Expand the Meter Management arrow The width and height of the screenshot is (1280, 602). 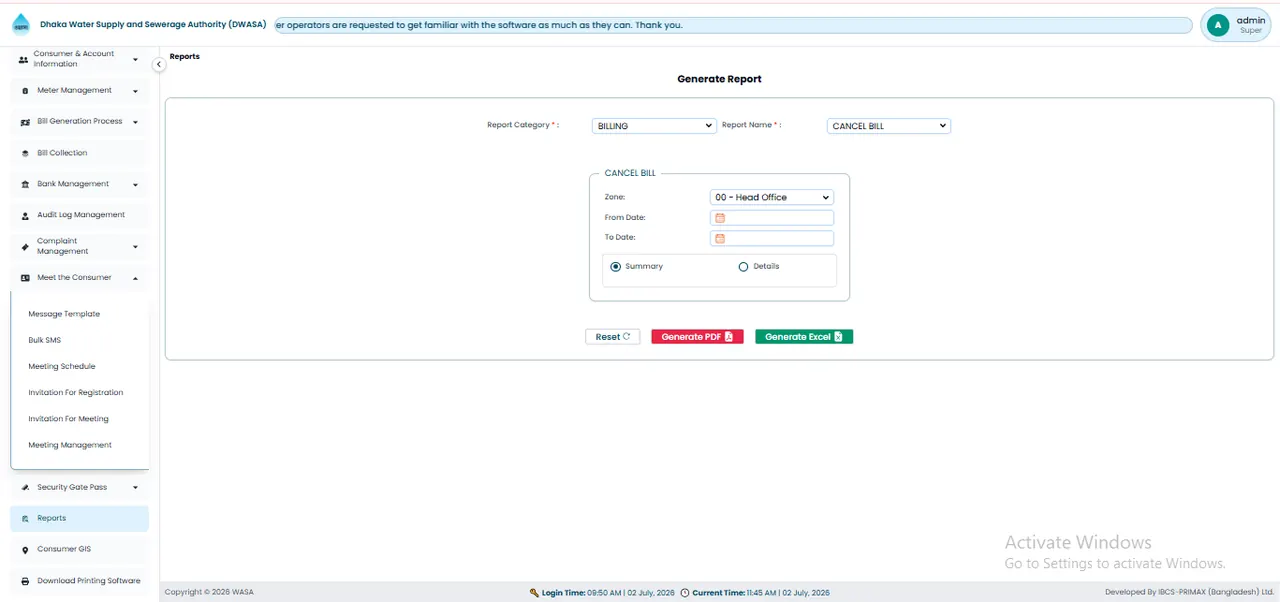[x=135, y=91]
